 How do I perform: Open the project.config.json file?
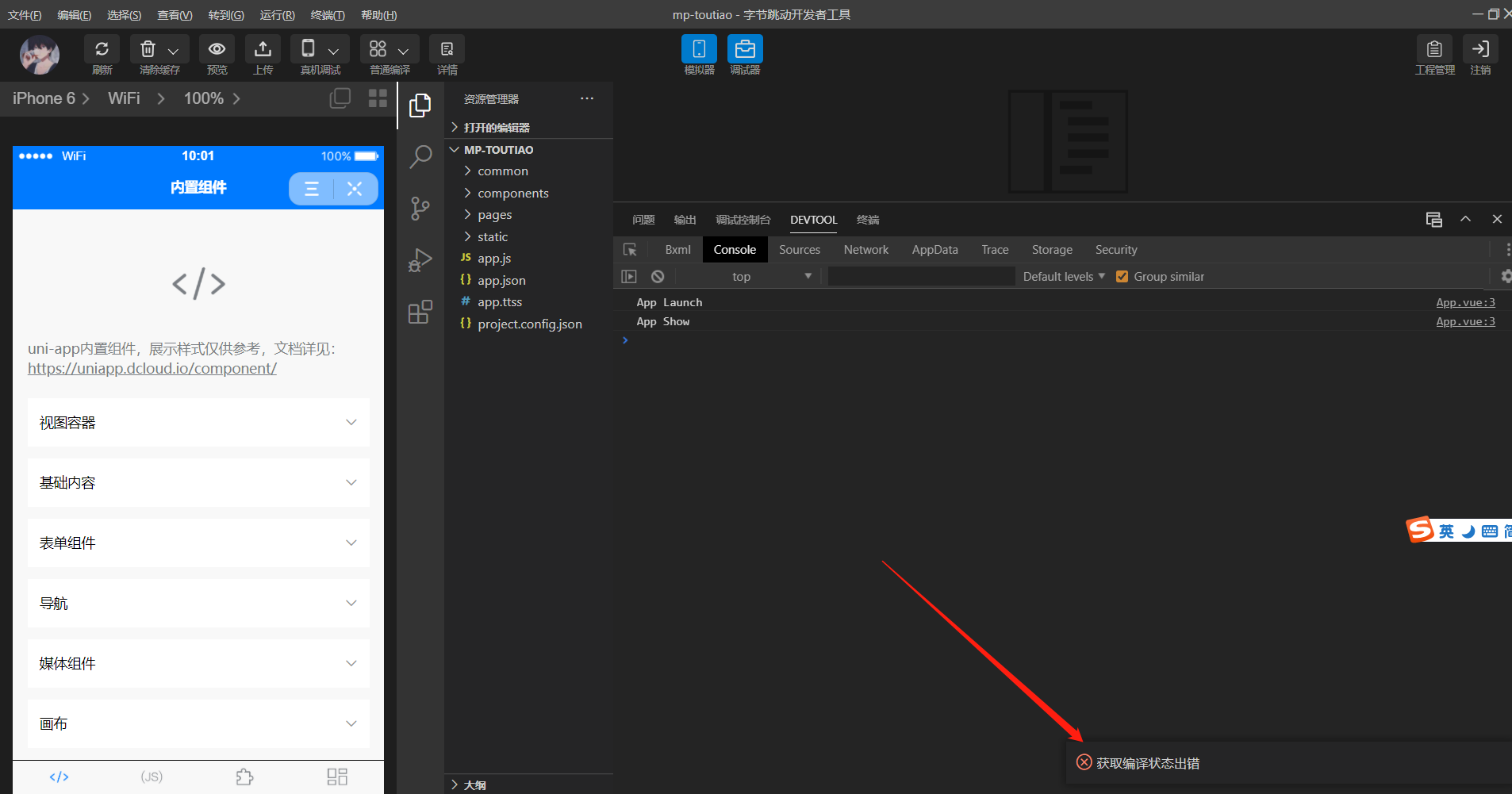(529, 324)
